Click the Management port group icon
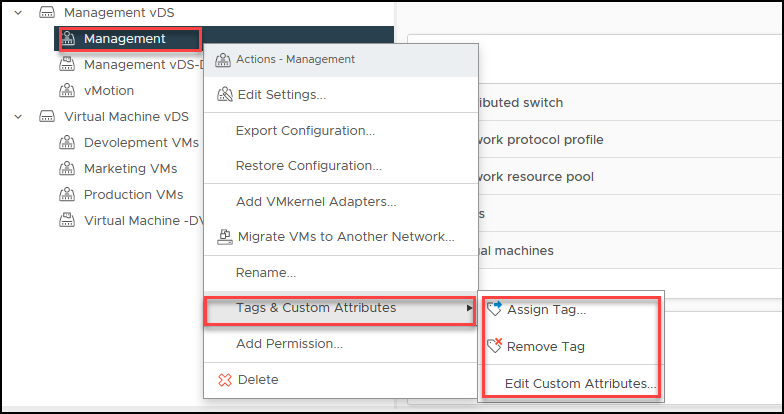 (67, 38)
